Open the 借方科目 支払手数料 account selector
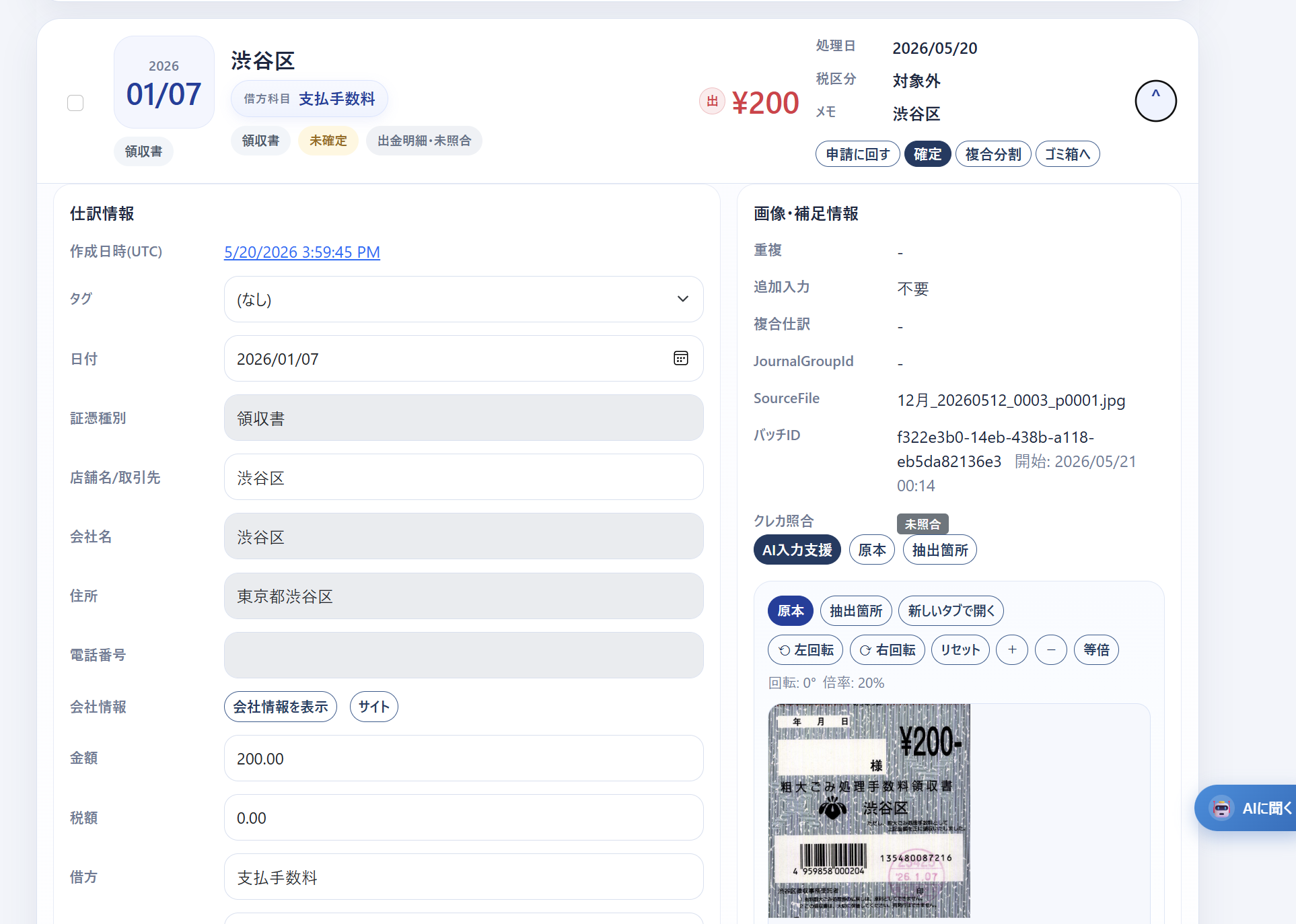Image resolution: width=1296 pixels, height=924 pixels. [310, 99]
